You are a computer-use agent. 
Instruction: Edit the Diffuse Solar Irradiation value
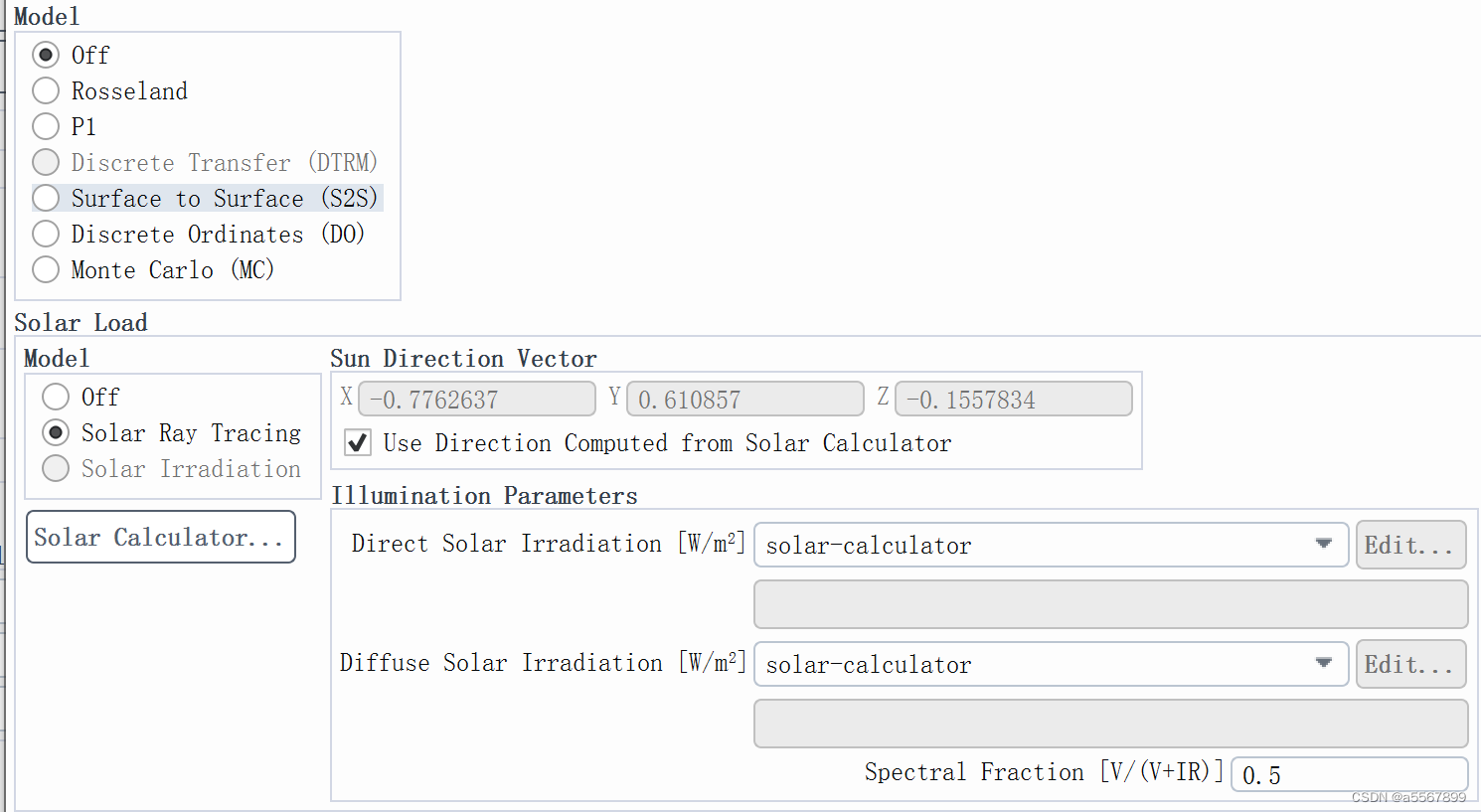pyautogui.click(x=1410, y=664)
